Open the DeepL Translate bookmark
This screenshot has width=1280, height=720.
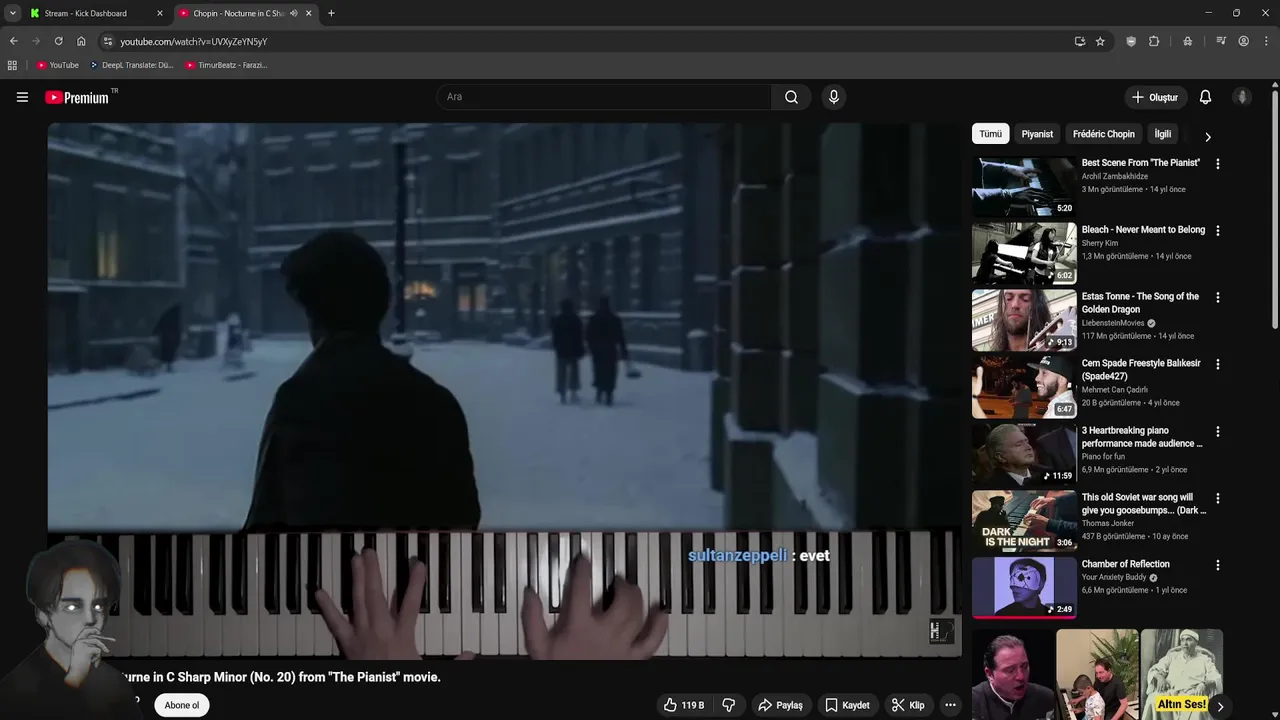coord(131,65)
